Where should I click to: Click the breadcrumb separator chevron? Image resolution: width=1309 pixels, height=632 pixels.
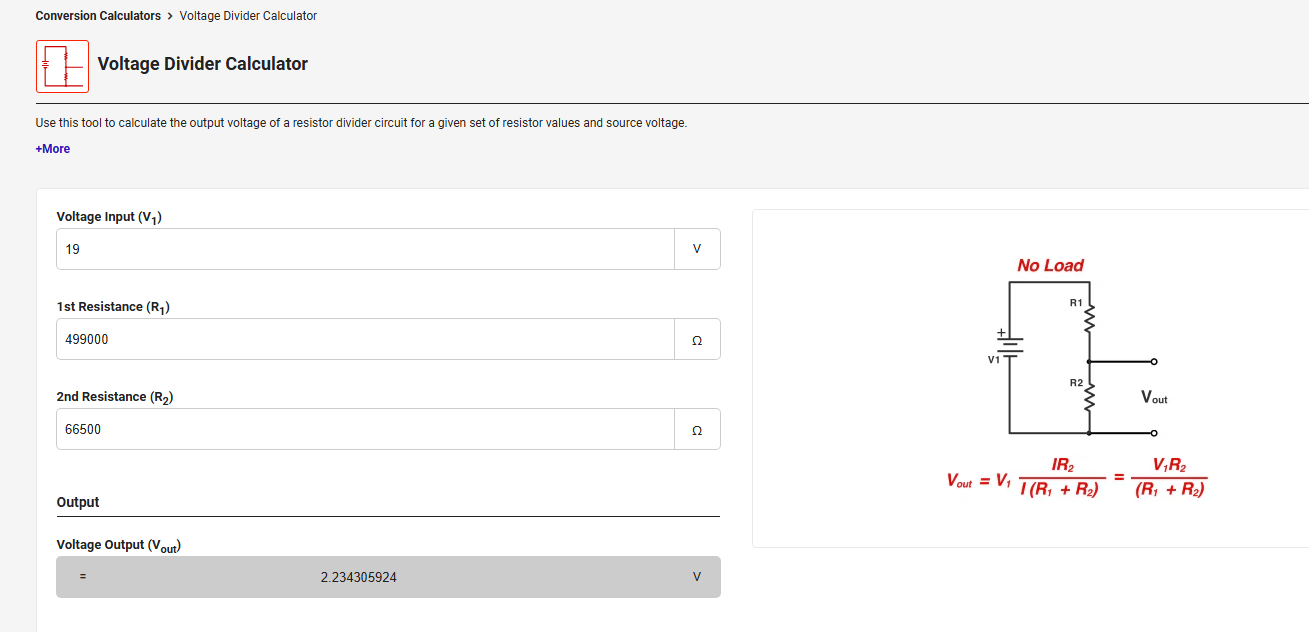point(170,16)
